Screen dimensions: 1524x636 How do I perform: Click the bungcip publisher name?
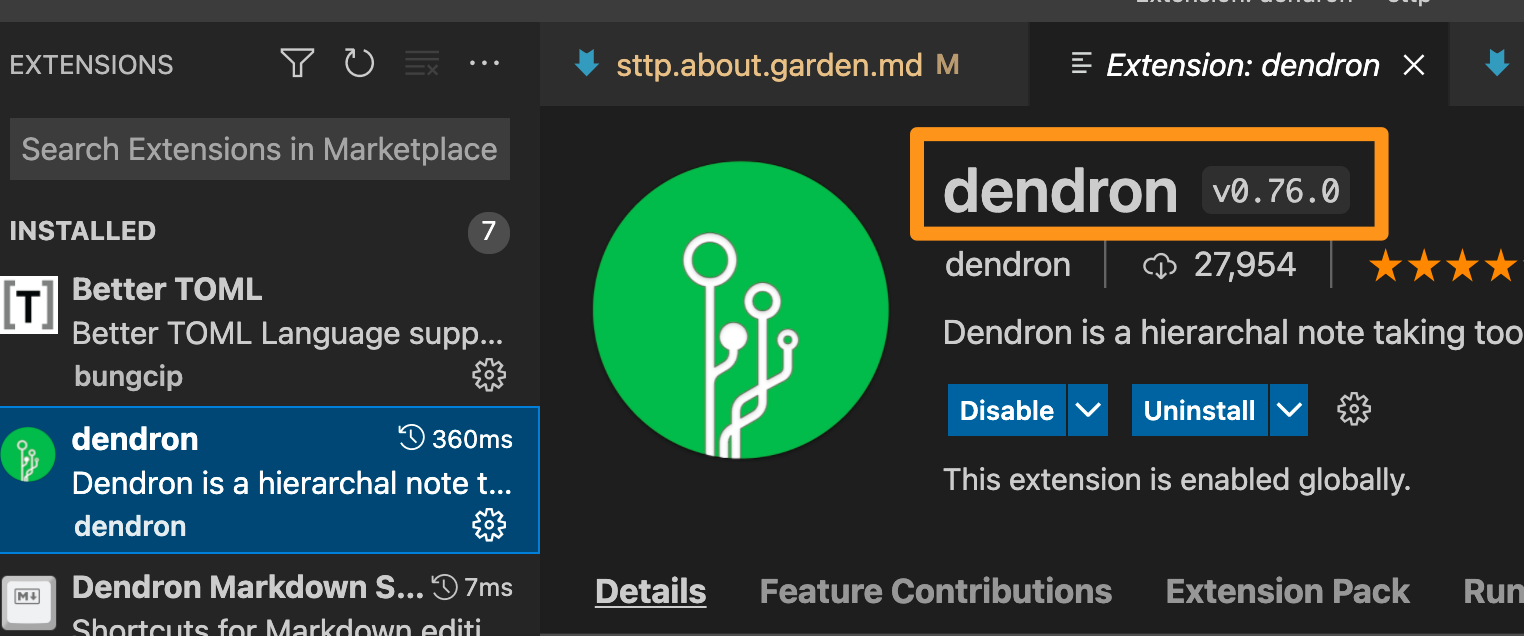(128, 377)
